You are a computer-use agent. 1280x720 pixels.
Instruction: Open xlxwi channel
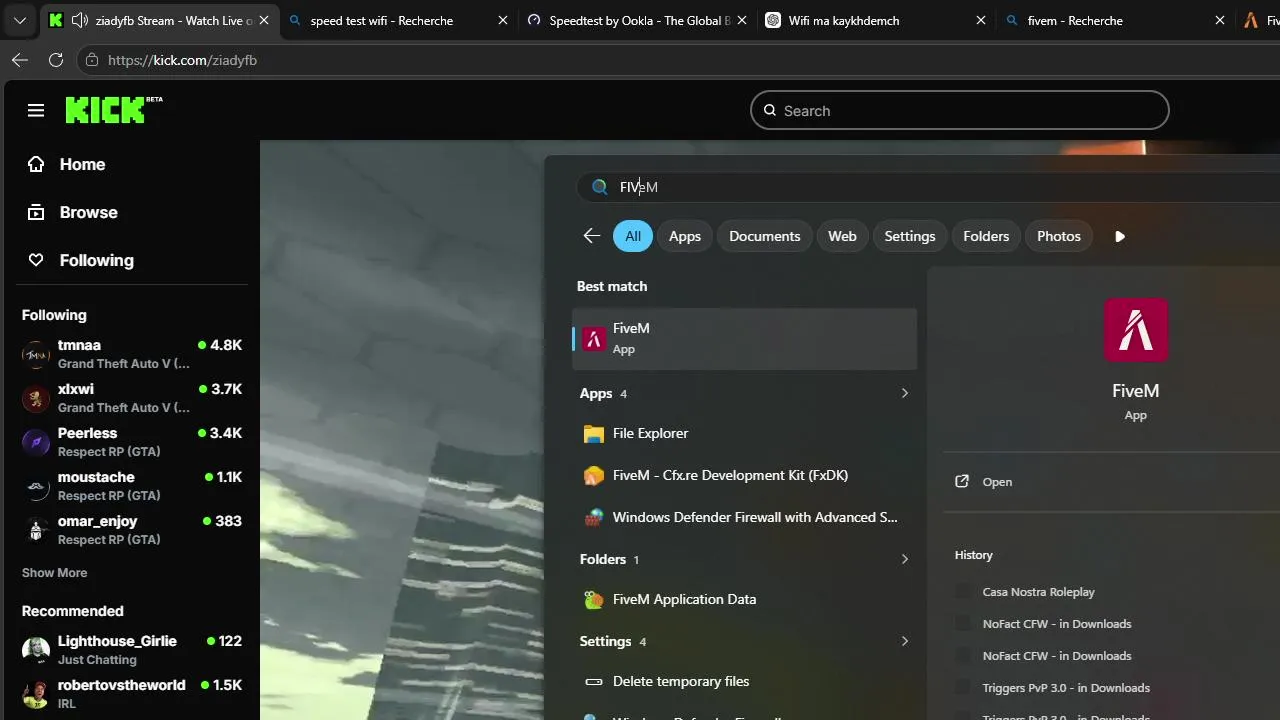[x=132, y=398]
